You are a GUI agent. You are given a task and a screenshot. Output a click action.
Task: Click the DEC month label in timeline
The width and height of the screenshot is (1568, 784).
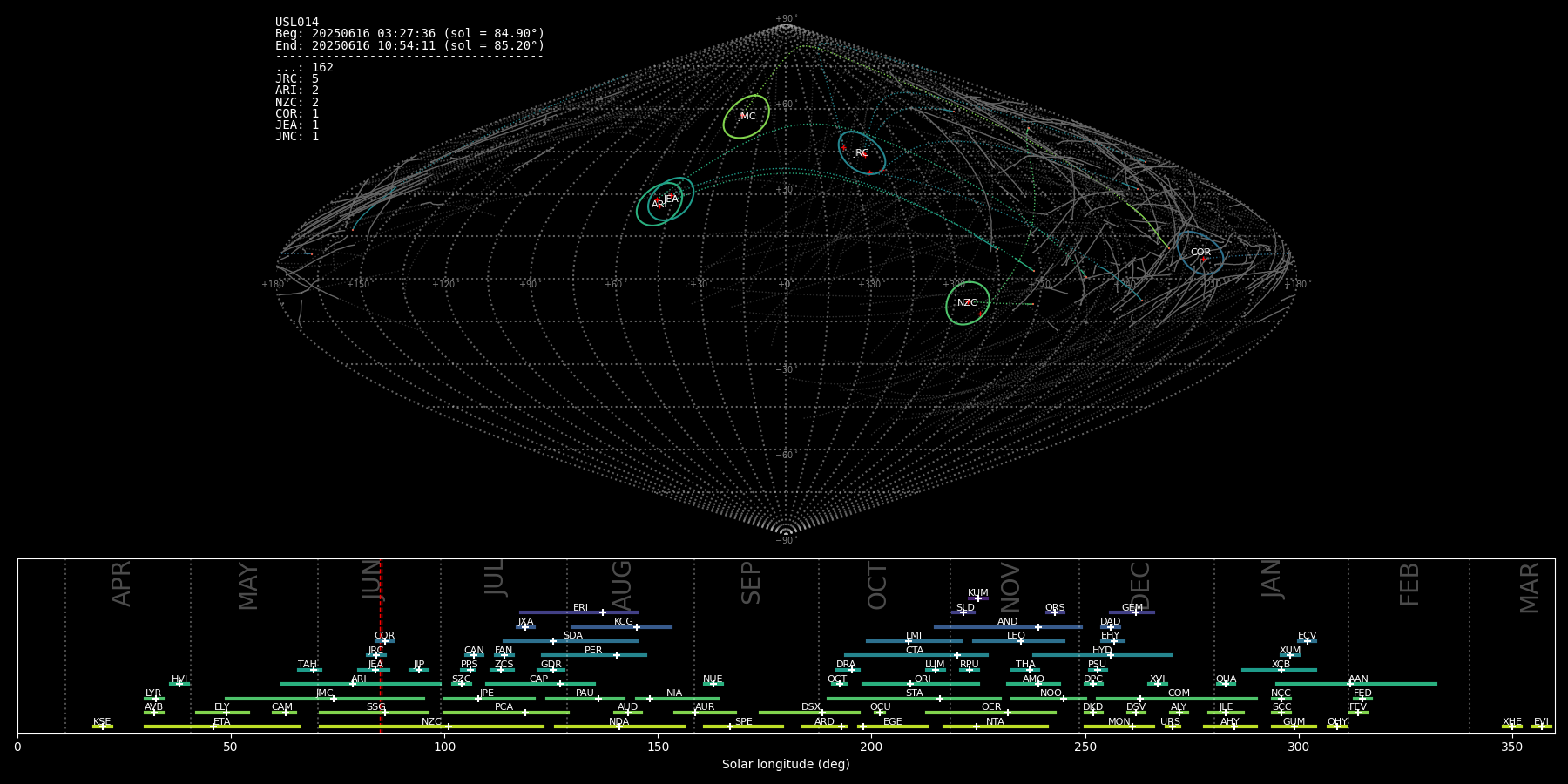(x=1139, y=585)
